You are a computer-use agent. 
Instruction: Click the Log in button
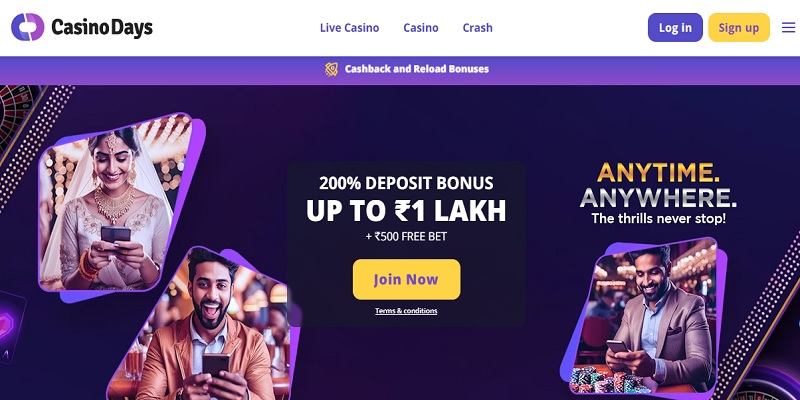tap(675, 28)
